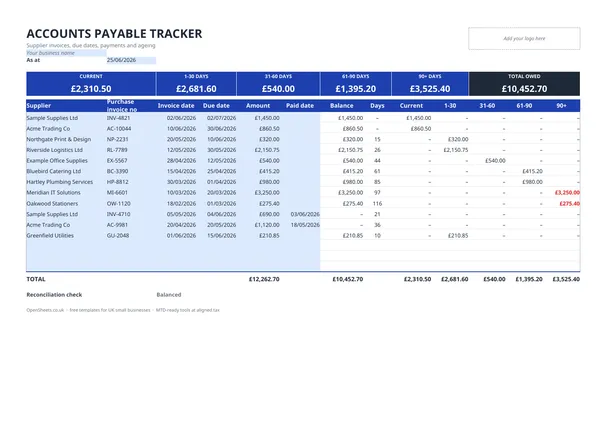Image resolution: width=600 pixels, height=424 pixels.
Task: Click the TOTAL row label
Action: [x=36, y=279]
